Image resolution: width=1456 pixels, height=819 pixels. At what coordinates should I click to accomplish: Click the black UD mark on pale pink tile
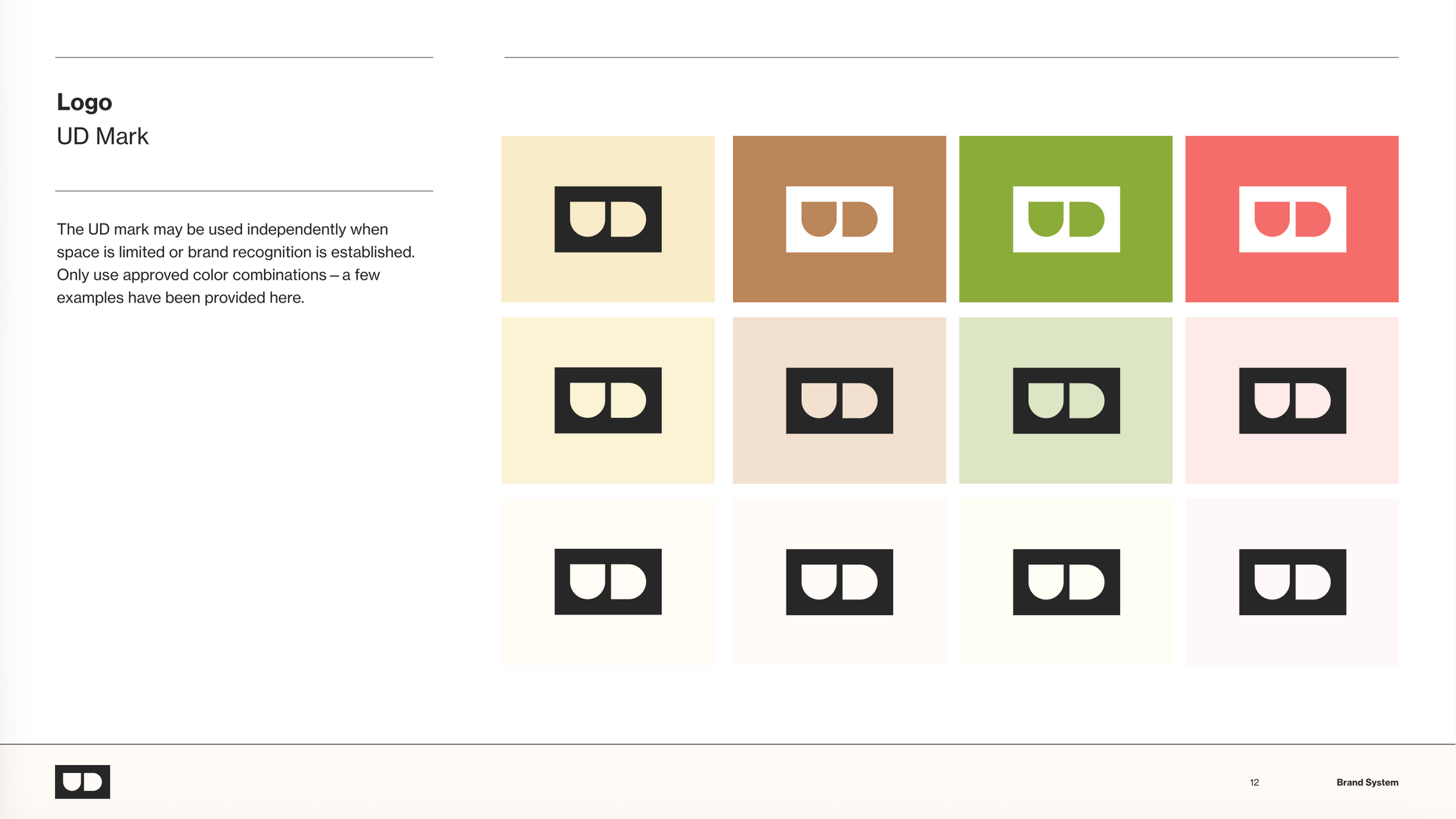tap(1293, 400)
